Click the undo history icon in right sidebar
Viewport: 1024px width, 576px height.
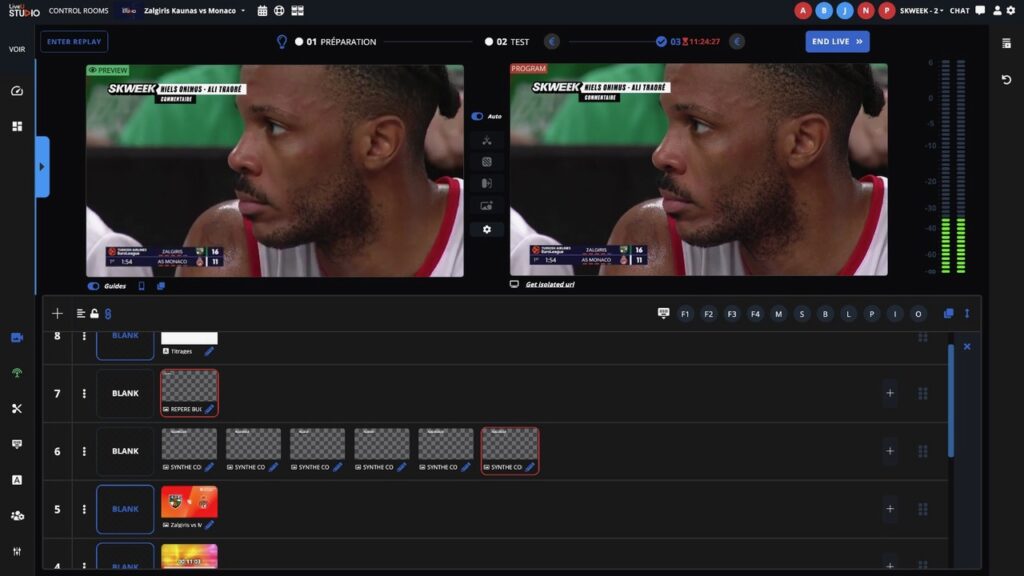tap(1006, 80)
